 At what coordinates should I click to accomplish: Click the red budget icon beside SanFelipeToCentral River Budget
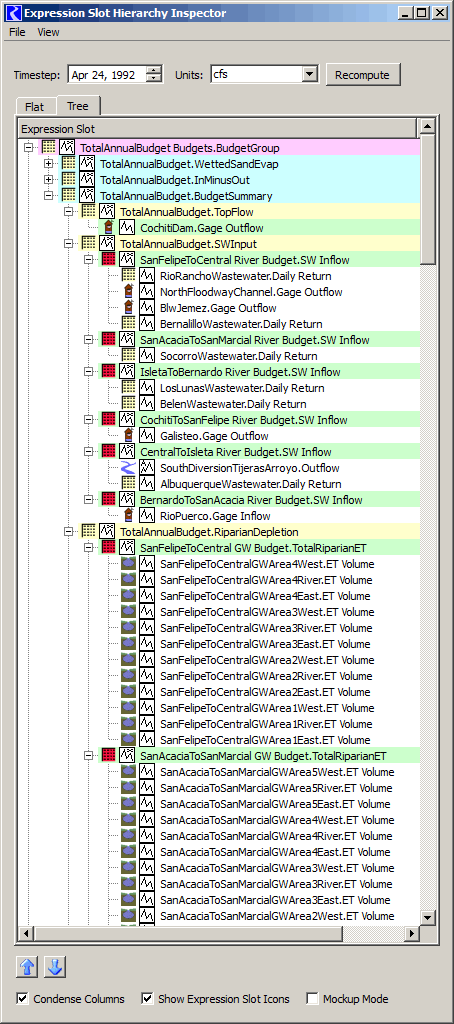click(108, 260)
